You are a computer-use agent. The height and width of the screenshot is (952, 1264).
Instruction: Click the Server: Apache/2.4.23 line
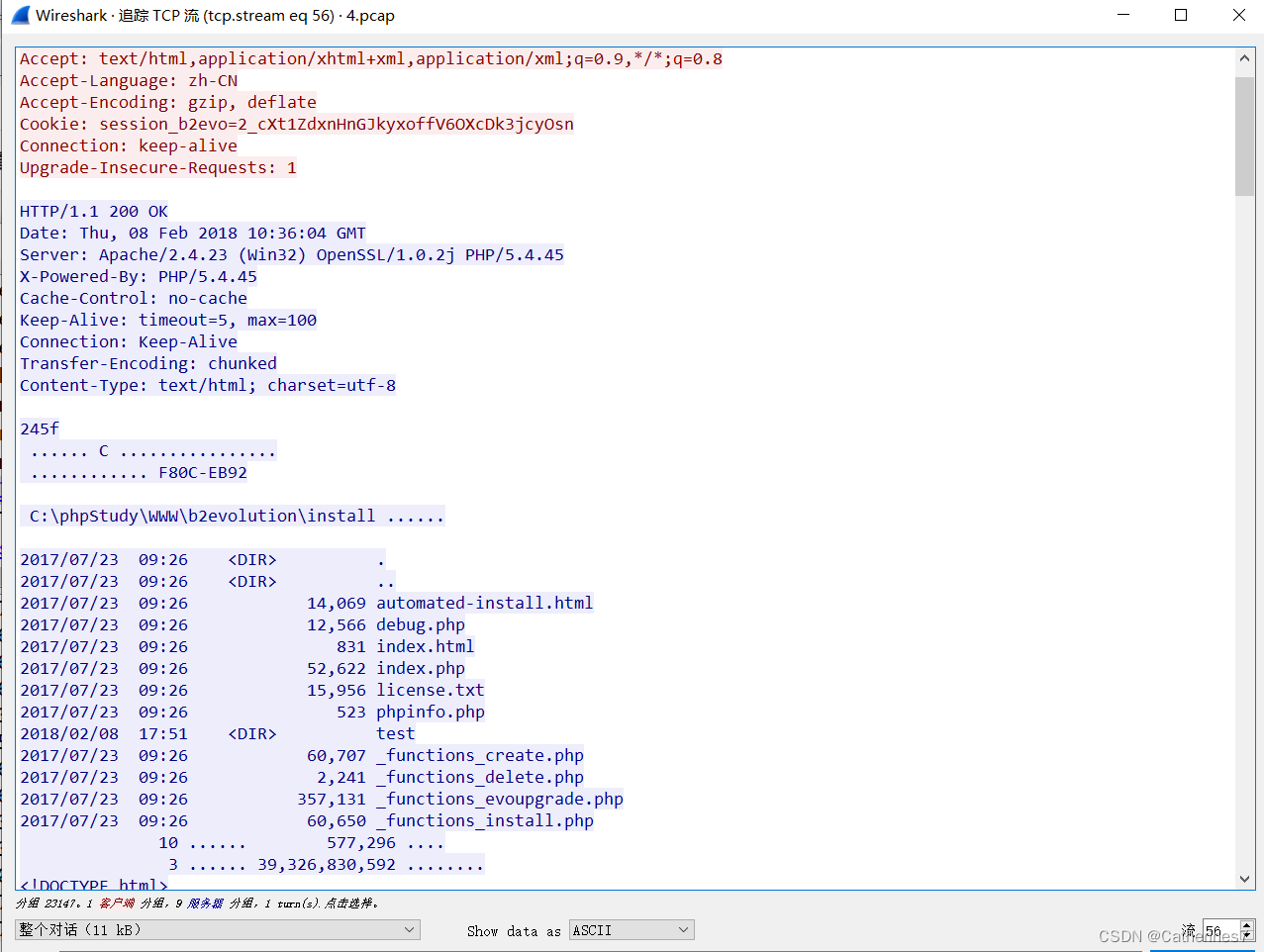[x=292, y=254]
